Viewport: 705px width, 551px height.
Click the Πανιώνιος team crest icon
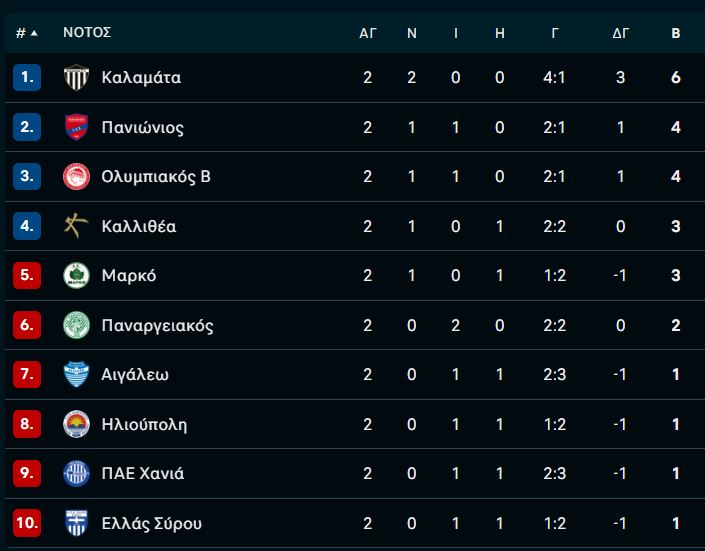coord(76,127)
